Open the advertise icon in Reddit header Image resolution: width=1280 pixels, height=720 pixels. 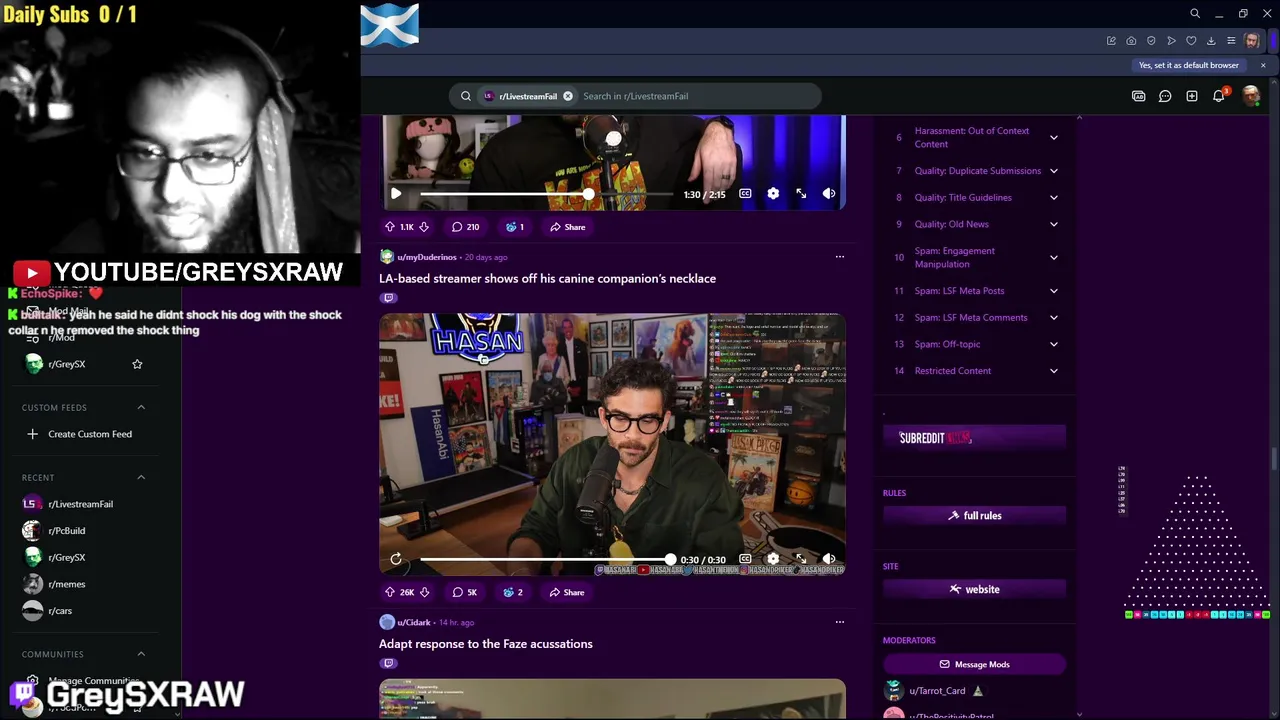[x=1138, y=96]
